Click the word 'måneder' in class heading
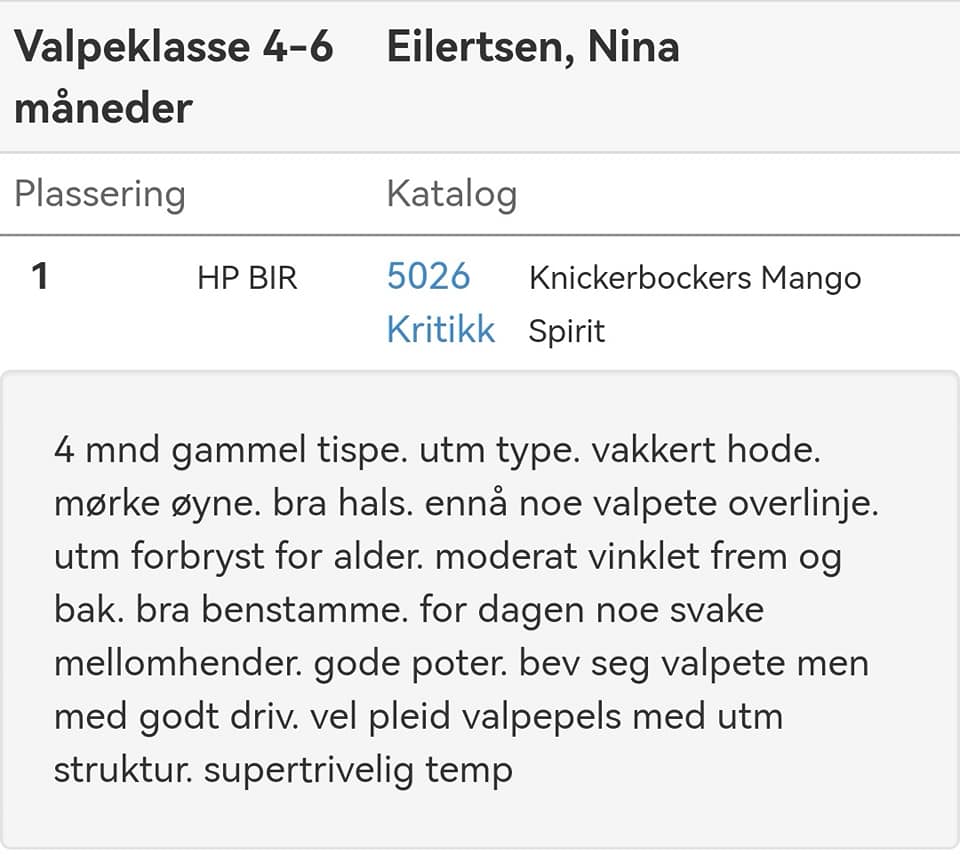Screen dimensions: 960x862 tap(103, 108)
